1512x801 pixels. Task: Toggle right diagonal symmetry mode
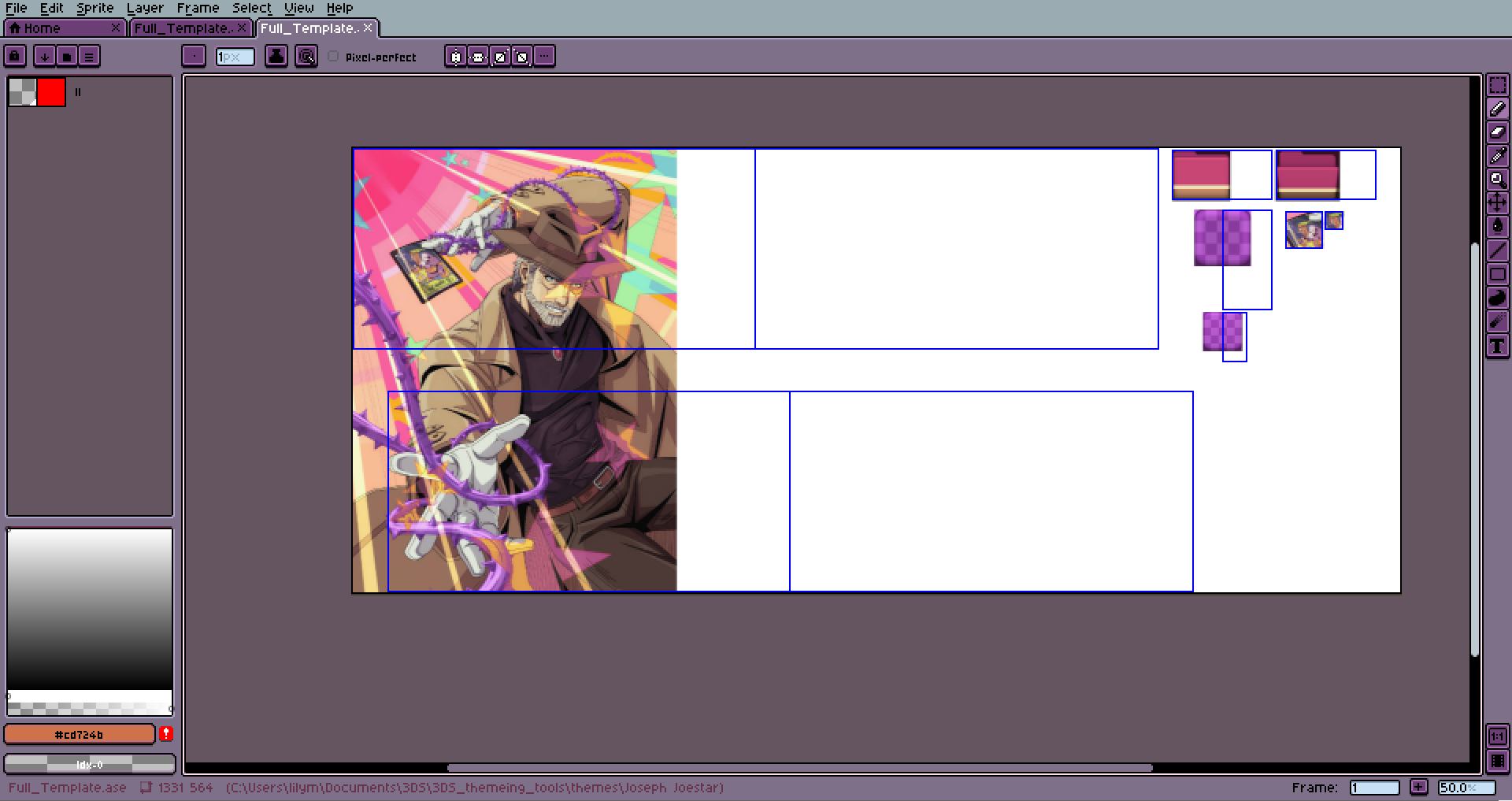tap(500, 56)
